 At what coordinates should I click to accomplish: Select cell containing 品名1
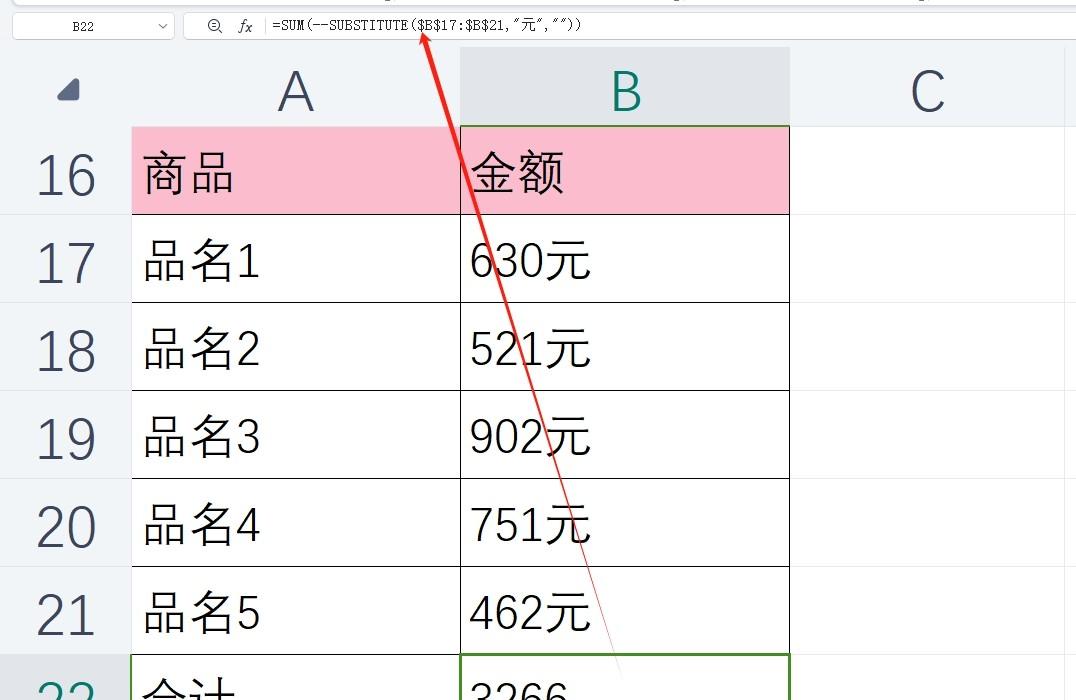296,259
